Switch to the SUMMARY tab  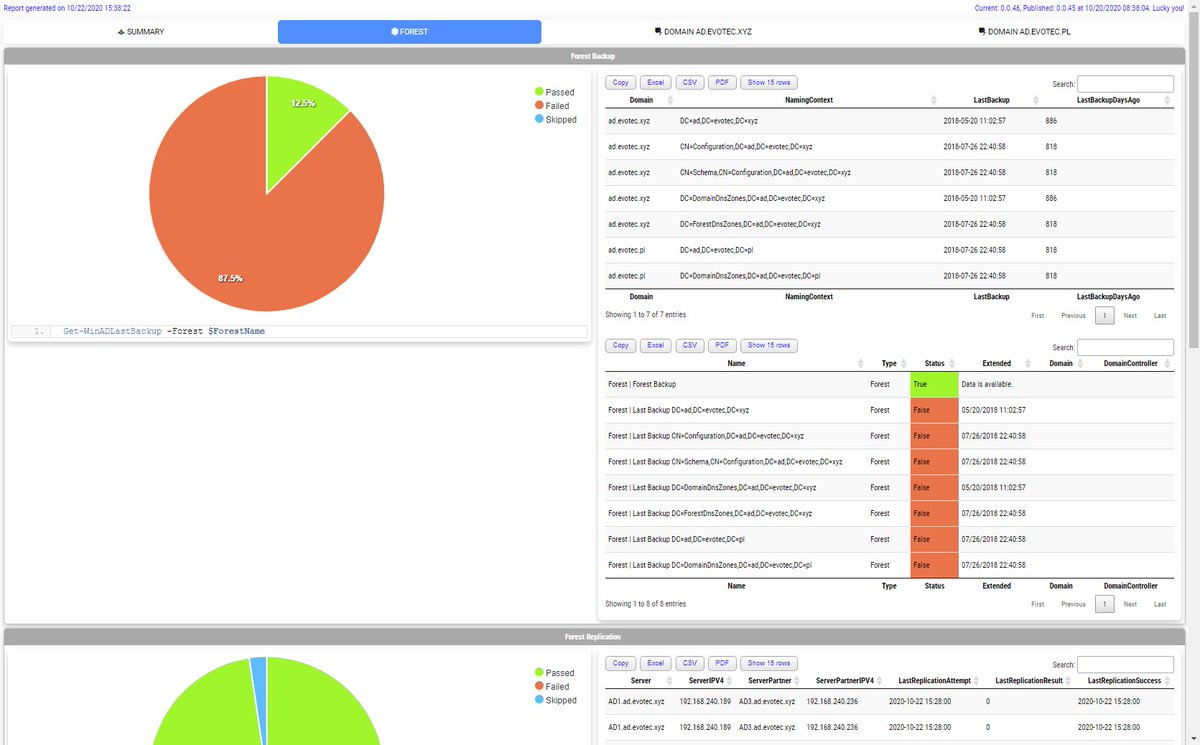click(x=140, y=31)
